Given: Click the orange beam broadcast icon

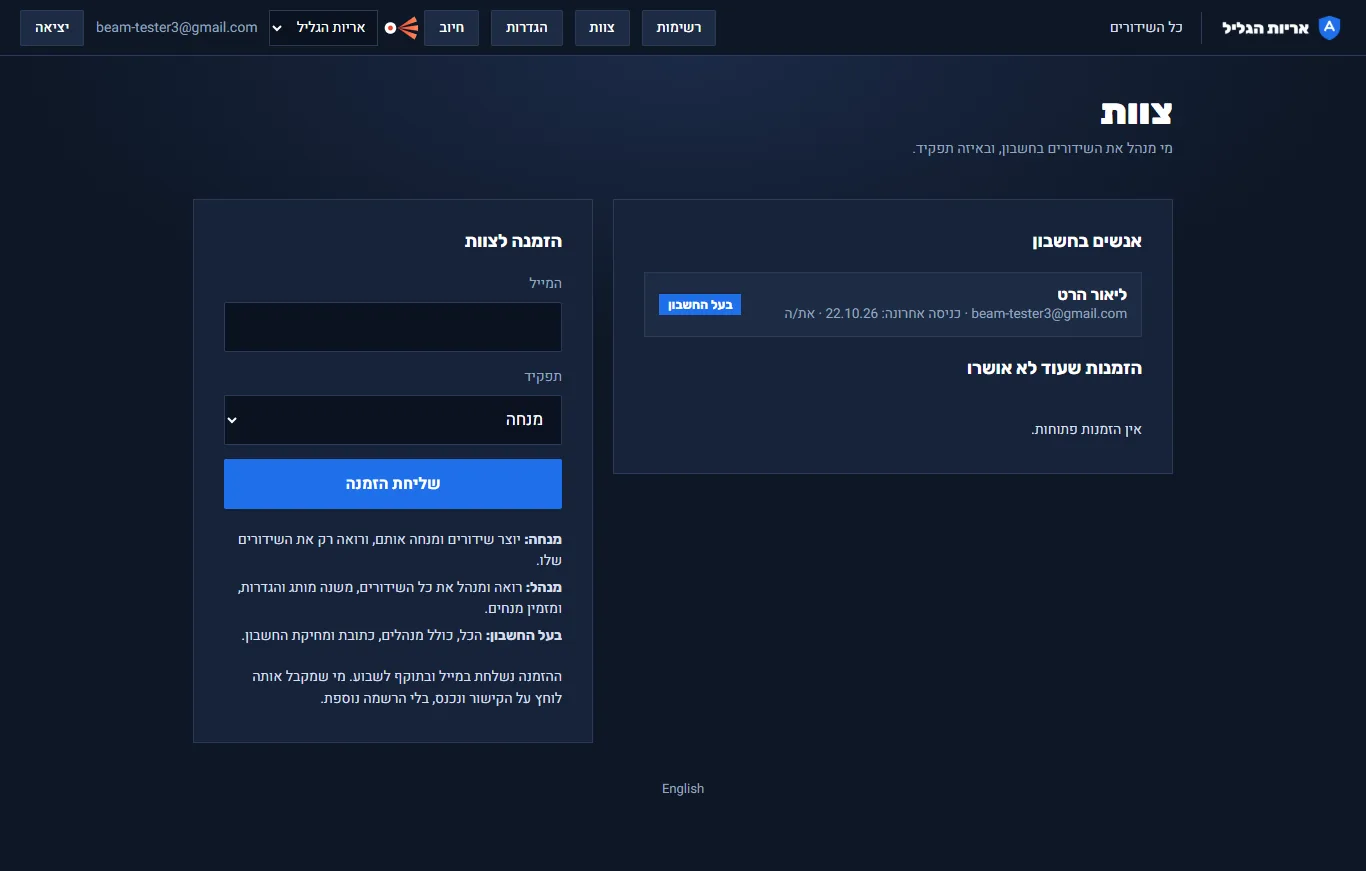Looking at the screenshot, I should pos(401,28).
